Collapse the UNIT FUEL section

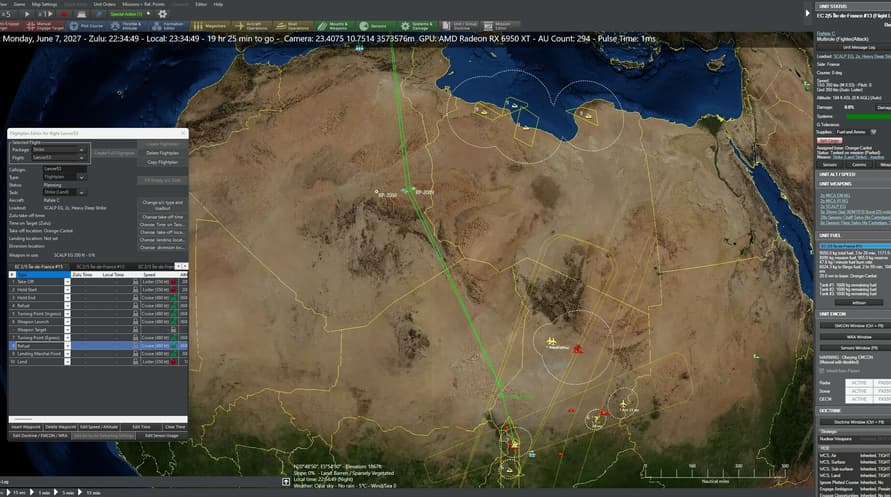tap(853, 235)
